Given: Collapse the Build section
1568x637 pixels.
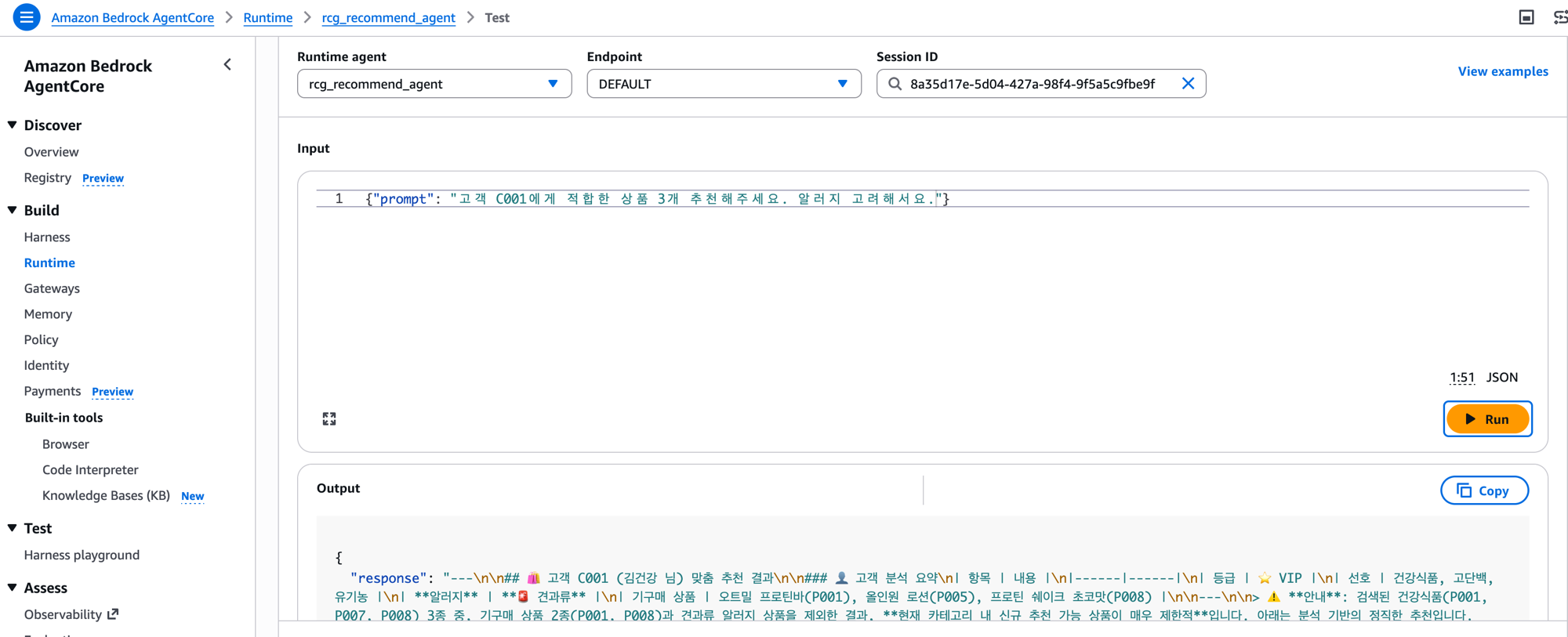Looking at the screenshot, I should [13, 210].
